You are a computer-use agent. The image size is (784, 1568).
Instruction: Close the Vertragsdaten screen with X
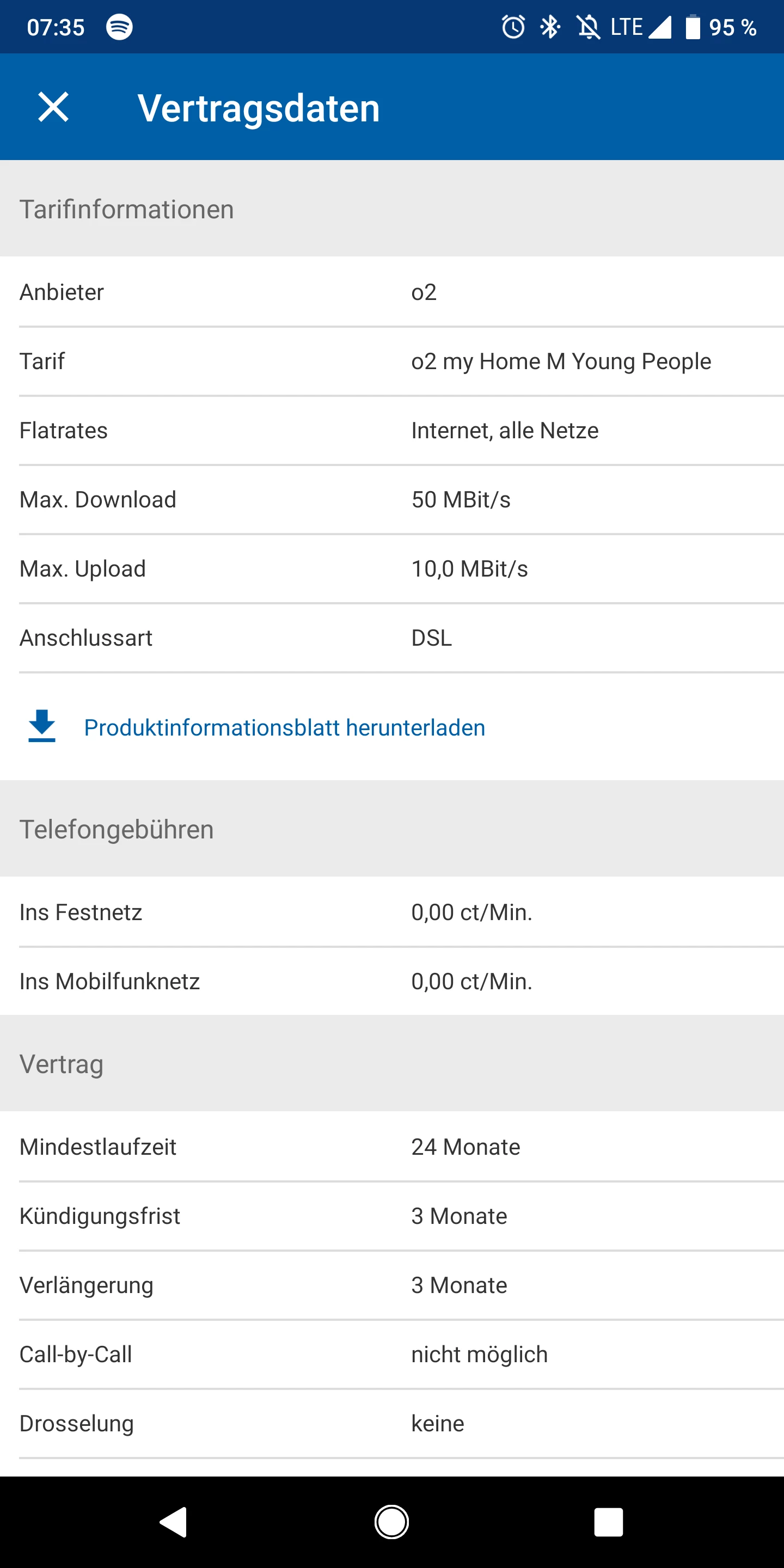click(x=53, y=107)
